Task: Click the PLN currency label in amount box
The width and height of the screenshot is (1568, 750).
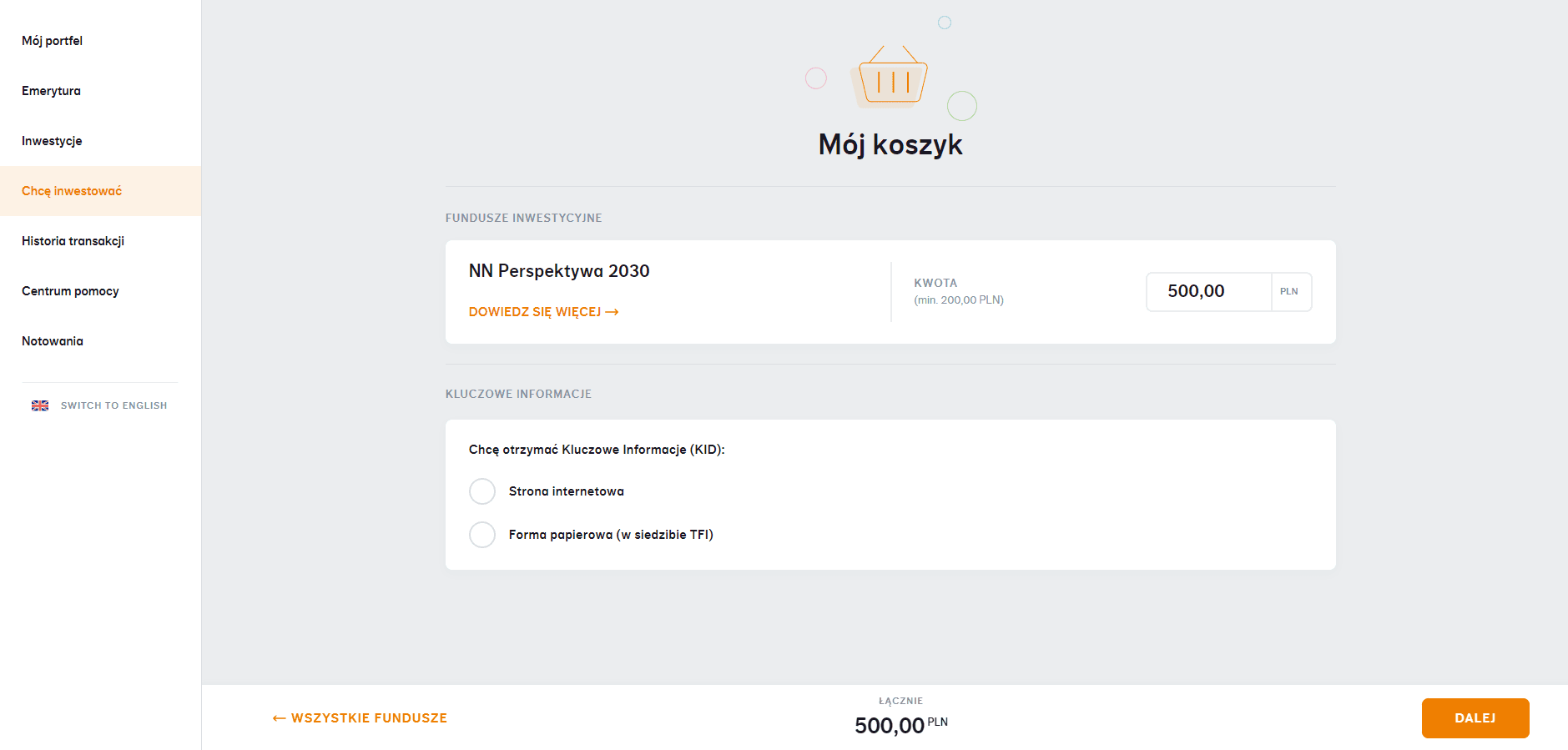Action: coord(1289,292)
